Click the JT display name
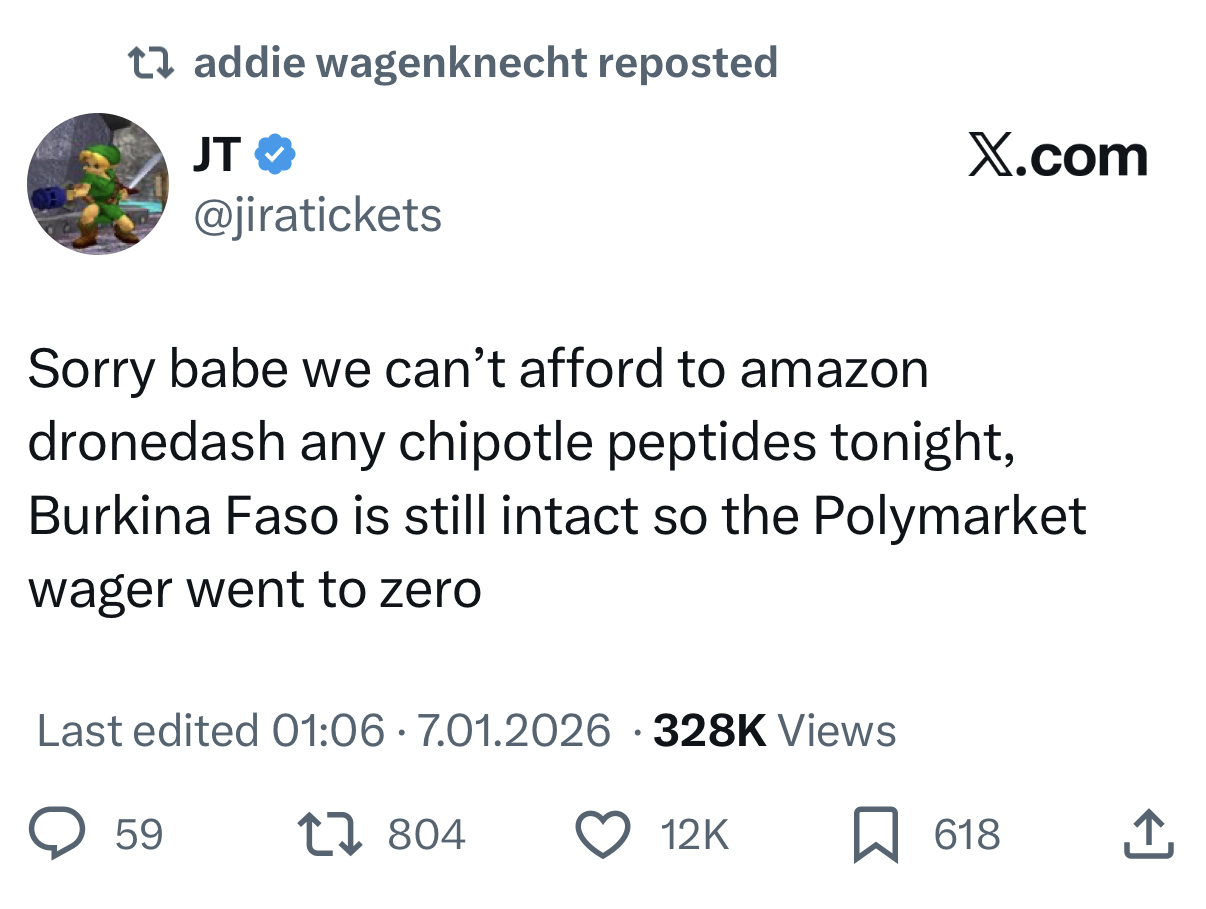 click(x=216, y=155)
